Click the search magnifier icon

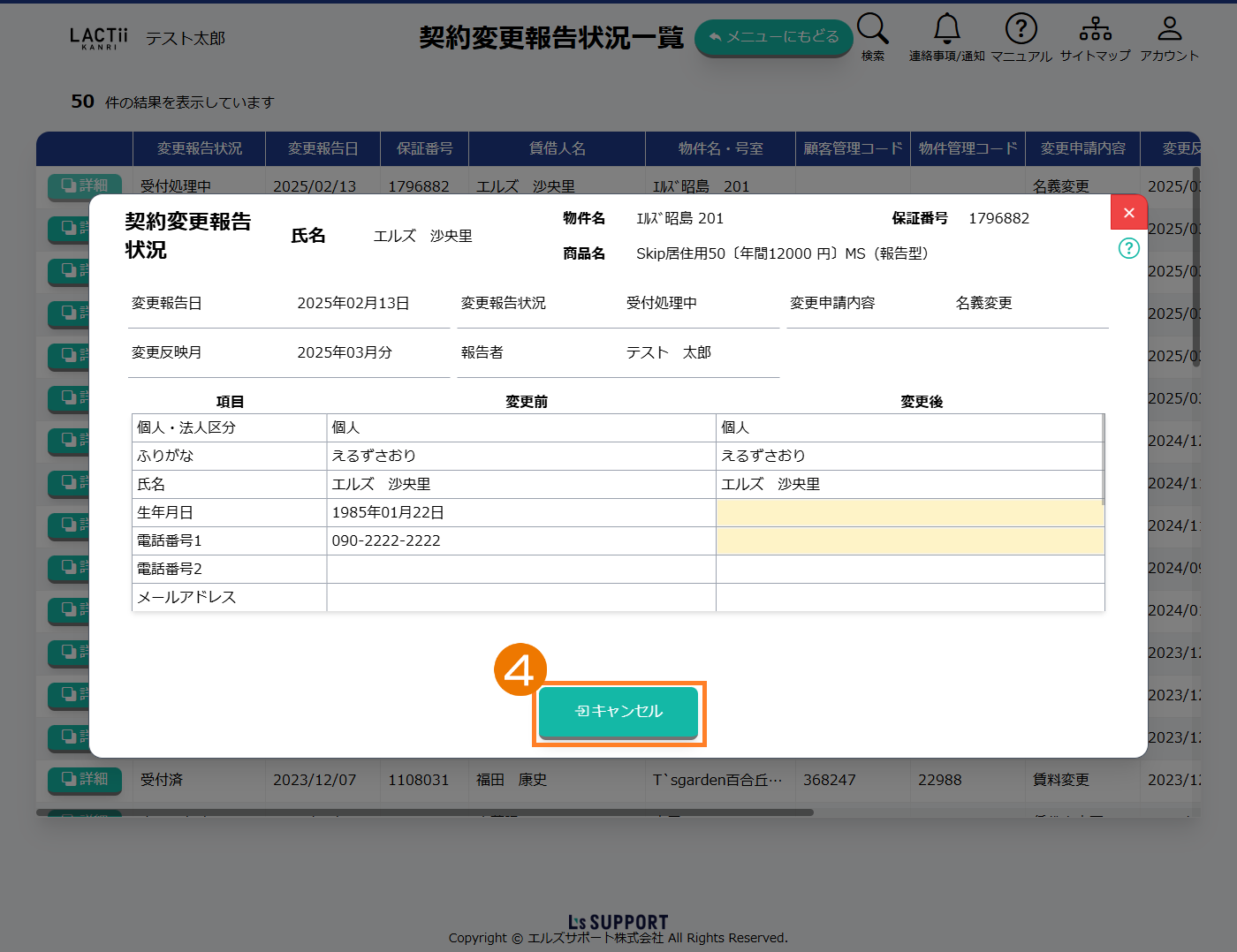click(x=872, y=29)
